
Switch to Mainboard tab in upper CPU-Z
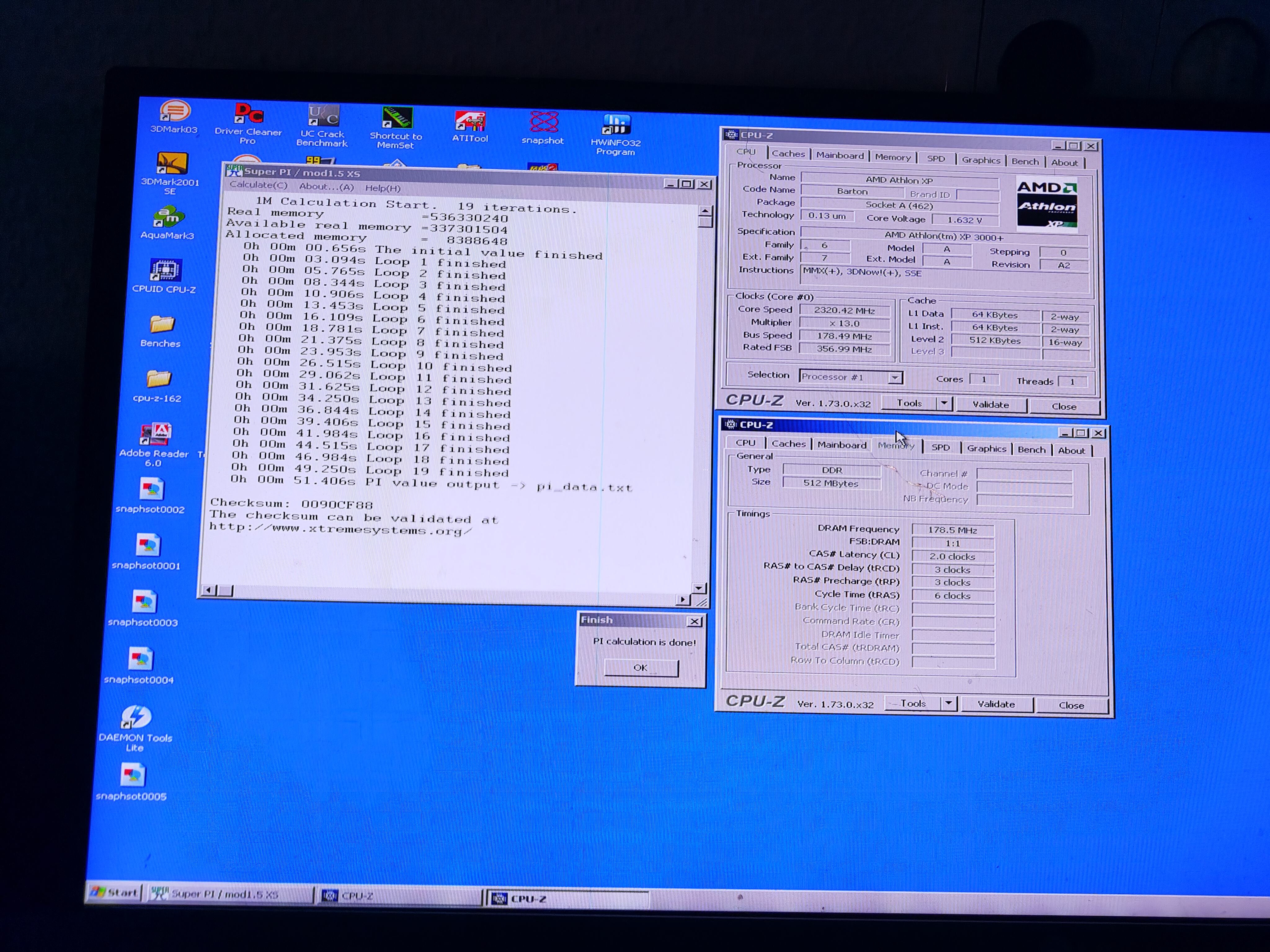[x=839, y=156]
